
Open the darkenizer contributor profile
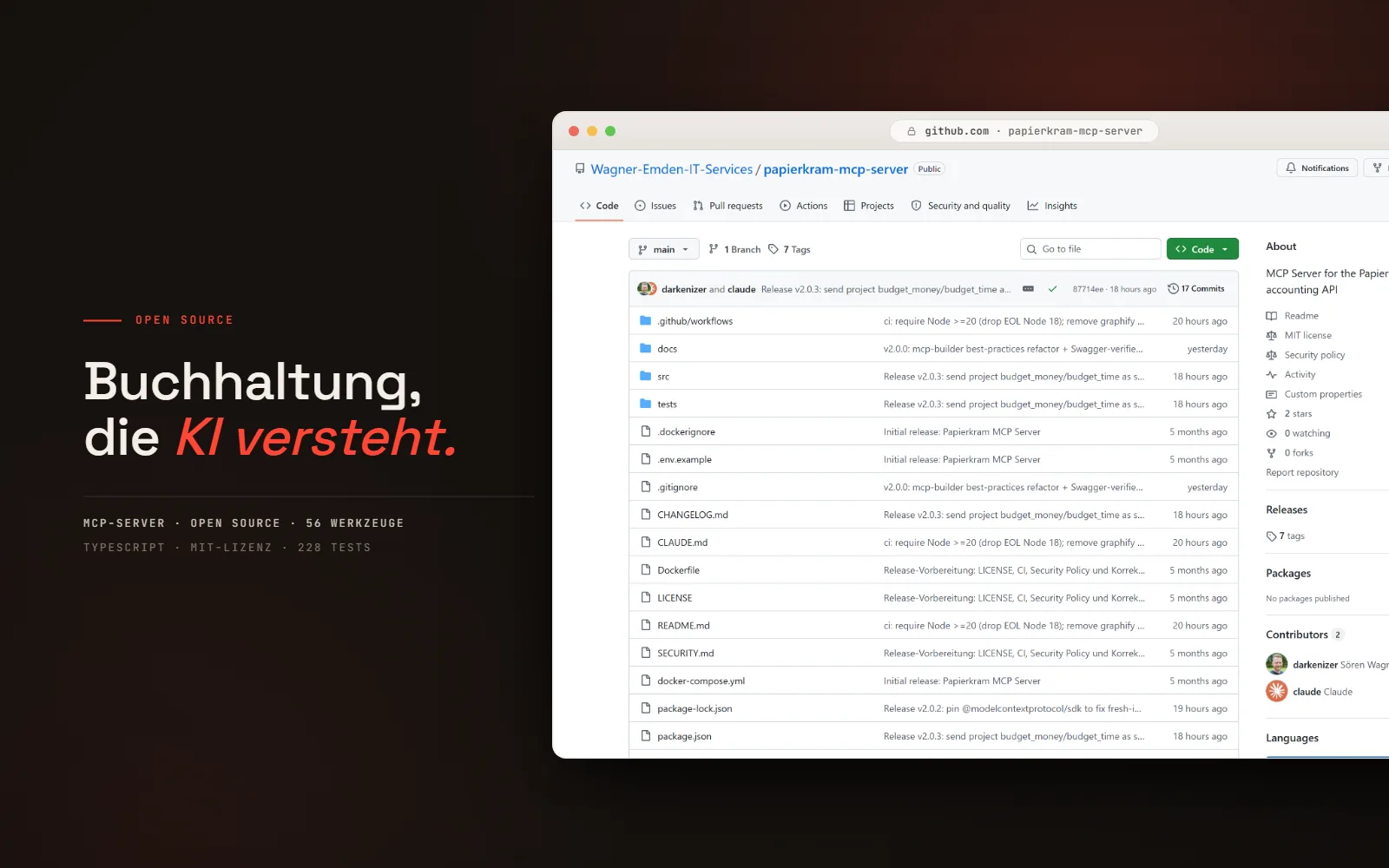(1315, 665)
